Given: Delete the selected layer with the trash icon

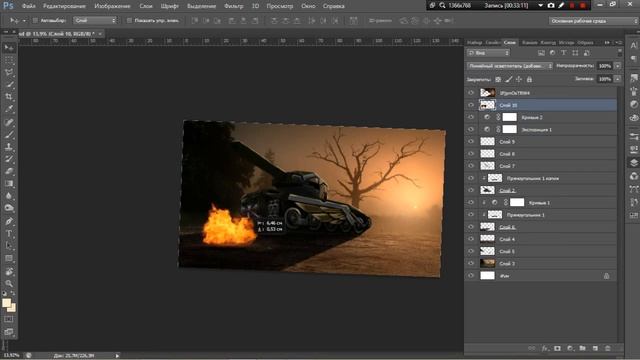Looking at the screenshot, I should coord(608,348).
